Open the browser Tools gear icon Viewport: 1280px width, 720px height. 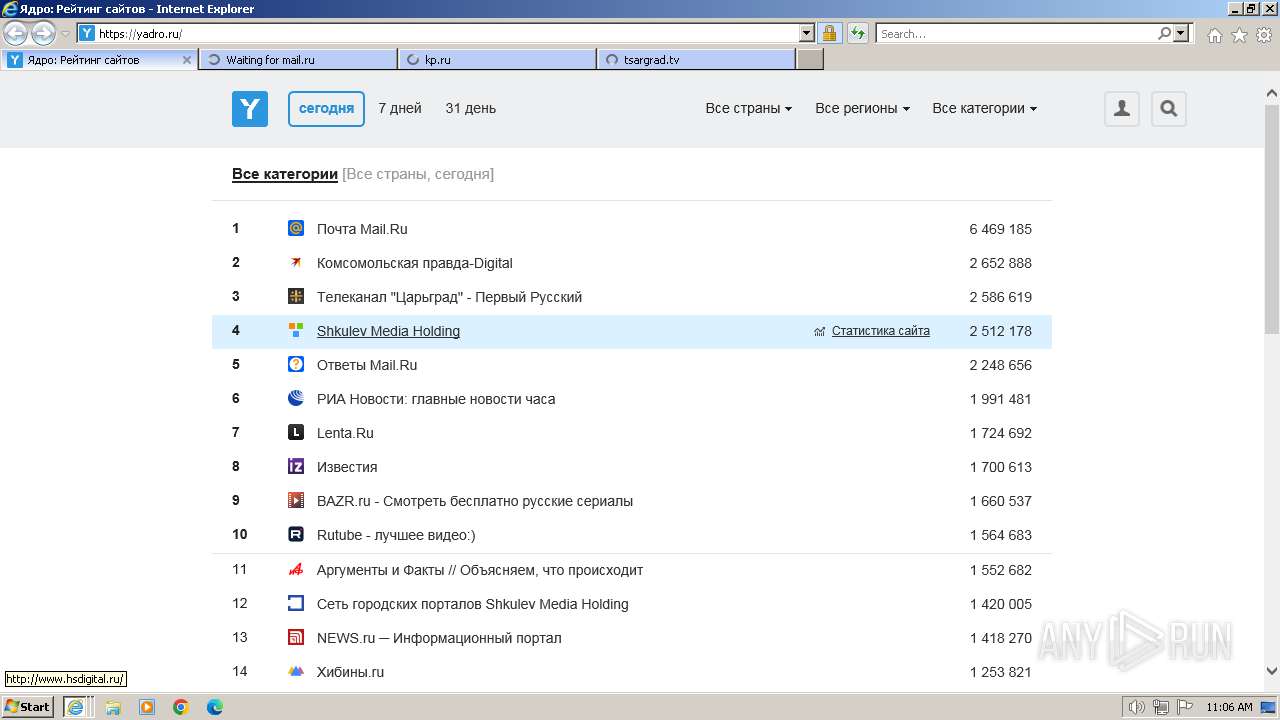click(x=1264, y=35)
